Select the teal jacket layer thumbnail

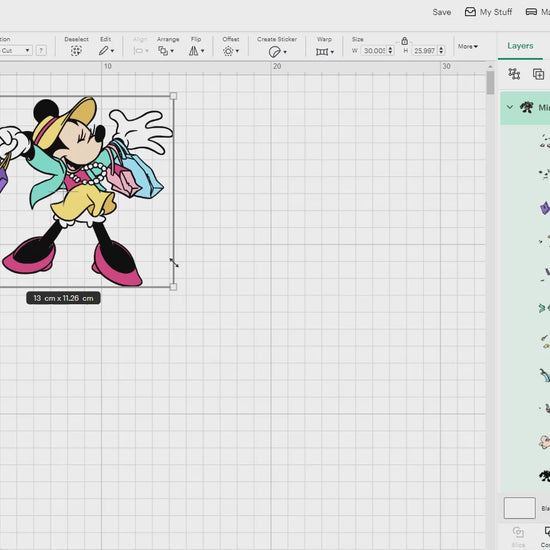pos(544,308)
